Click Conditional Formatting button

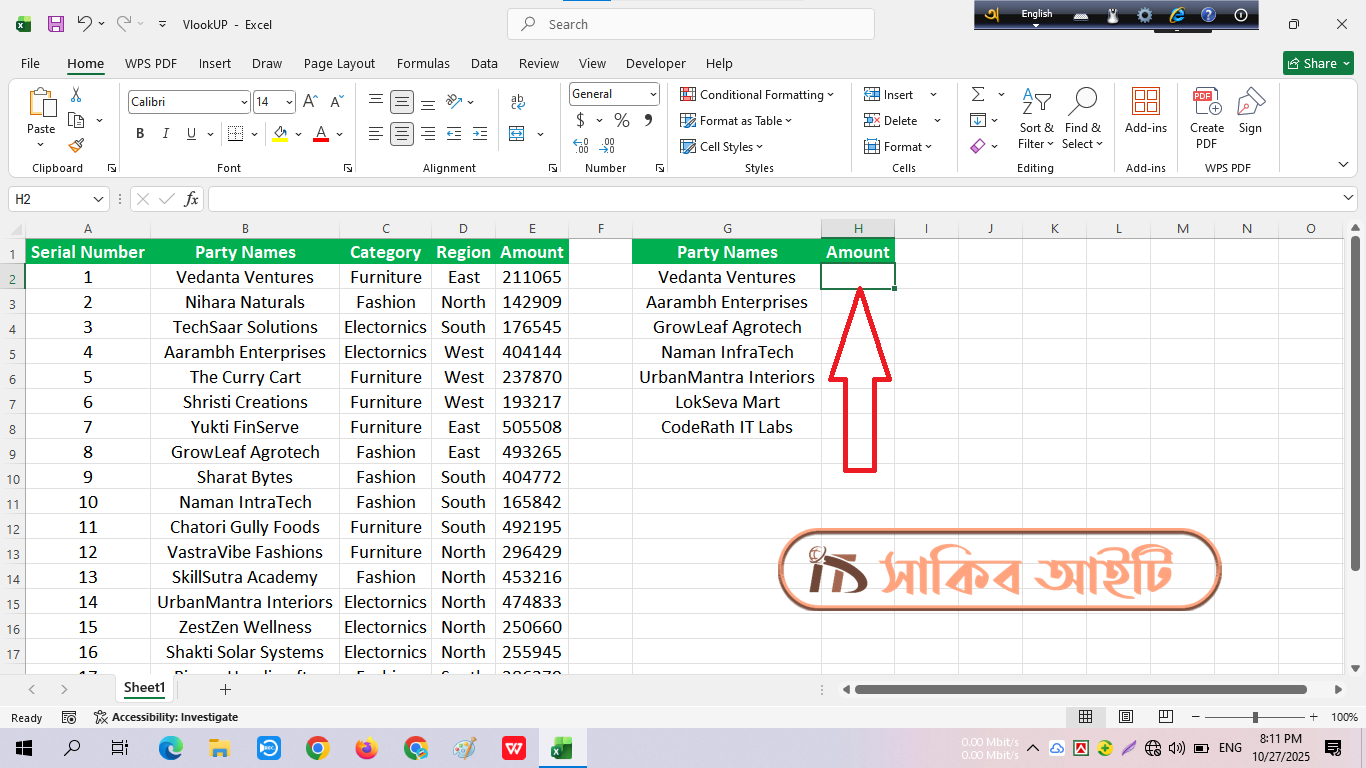757,95
